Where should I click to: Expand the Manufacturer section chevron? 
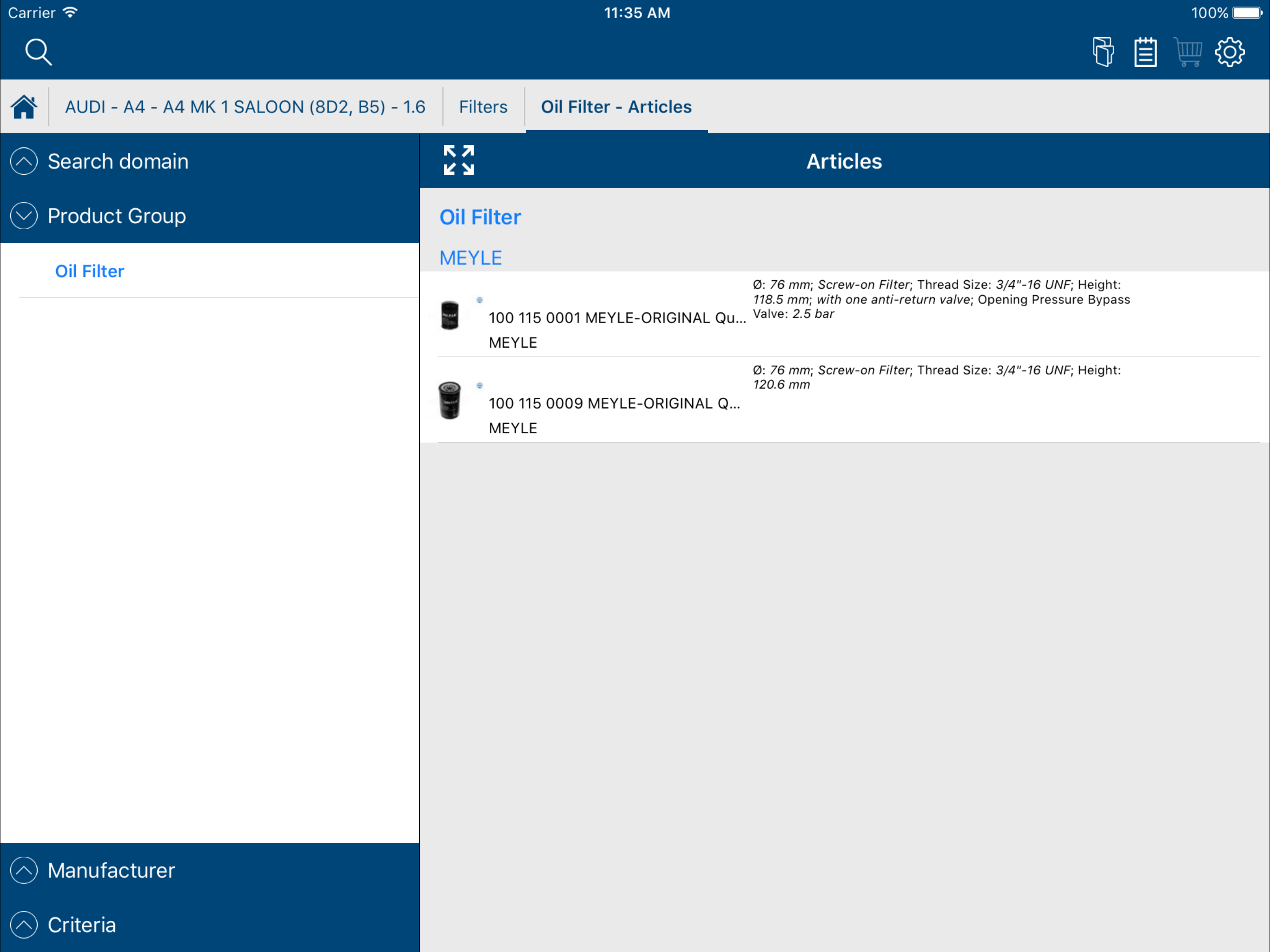pos(24,871)
